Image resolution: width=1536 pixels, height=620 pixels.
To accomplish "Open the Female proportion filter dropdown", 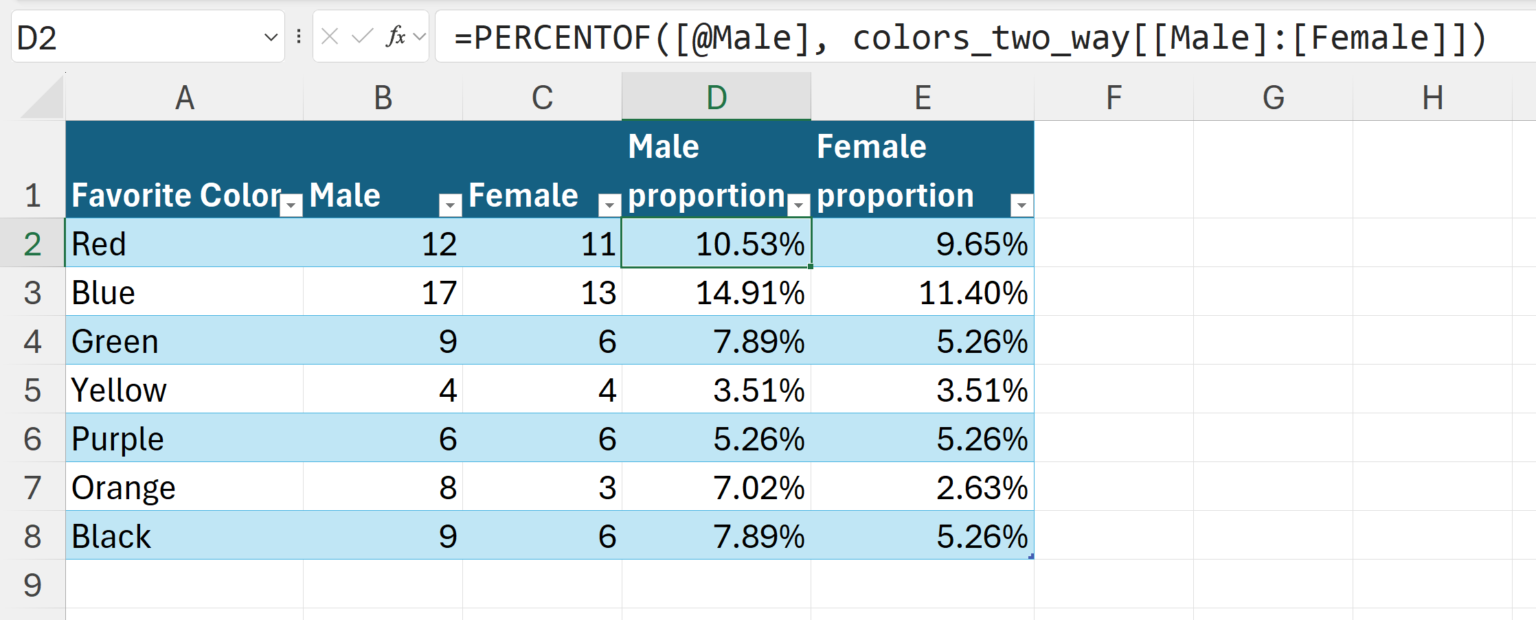I will point(1021,205).
